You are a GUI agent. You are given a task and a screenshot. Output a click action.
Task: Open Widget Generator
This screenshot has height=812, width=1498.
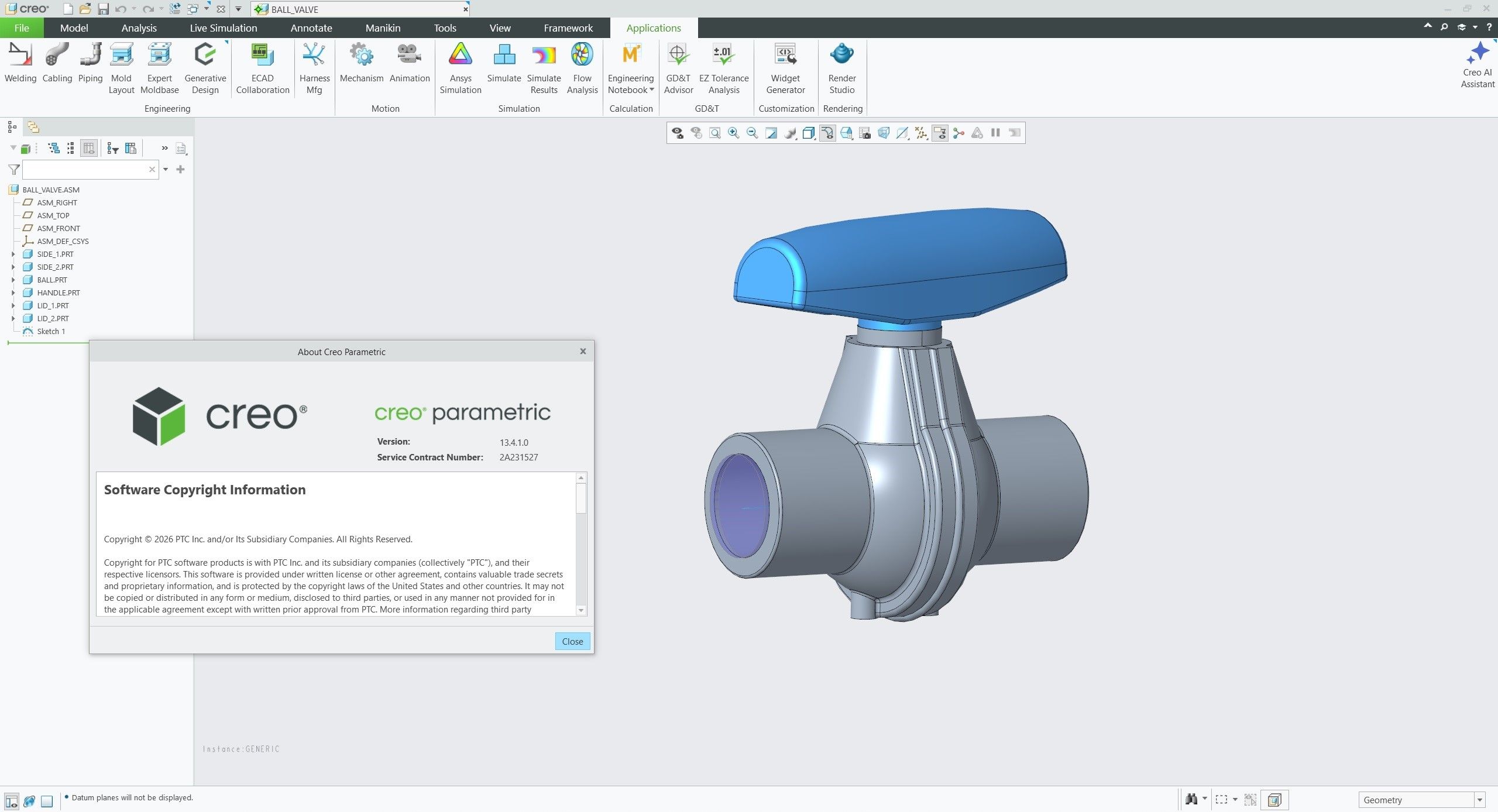tap(785, 68)
